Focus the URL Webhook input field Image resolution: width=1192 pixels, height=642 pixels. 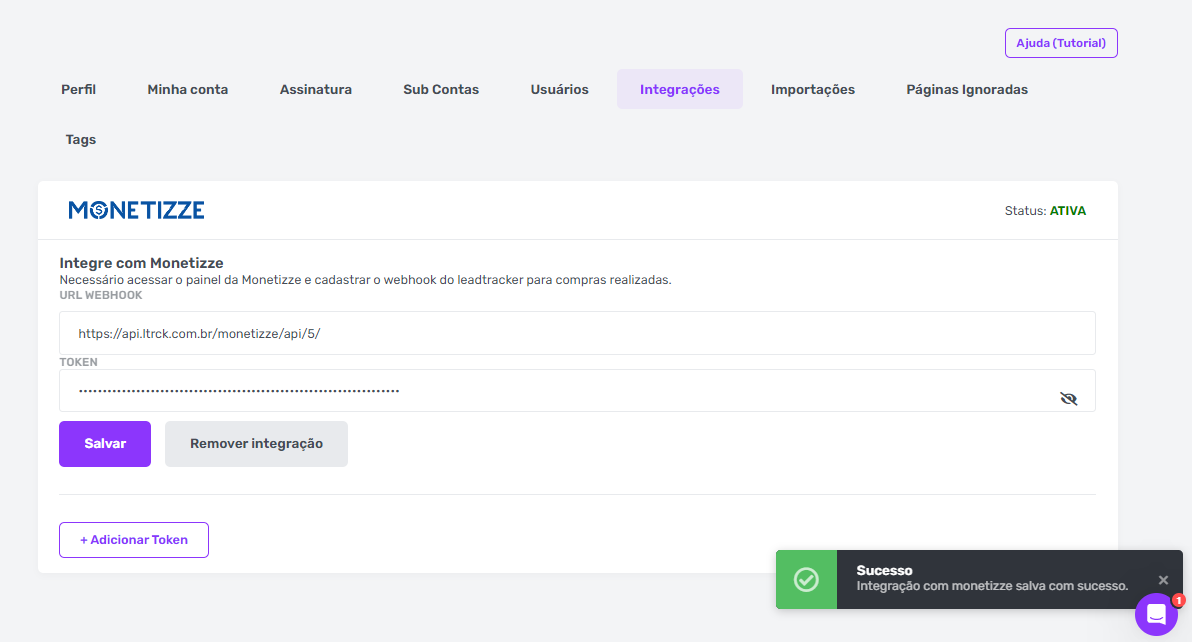tap(577, 334)
